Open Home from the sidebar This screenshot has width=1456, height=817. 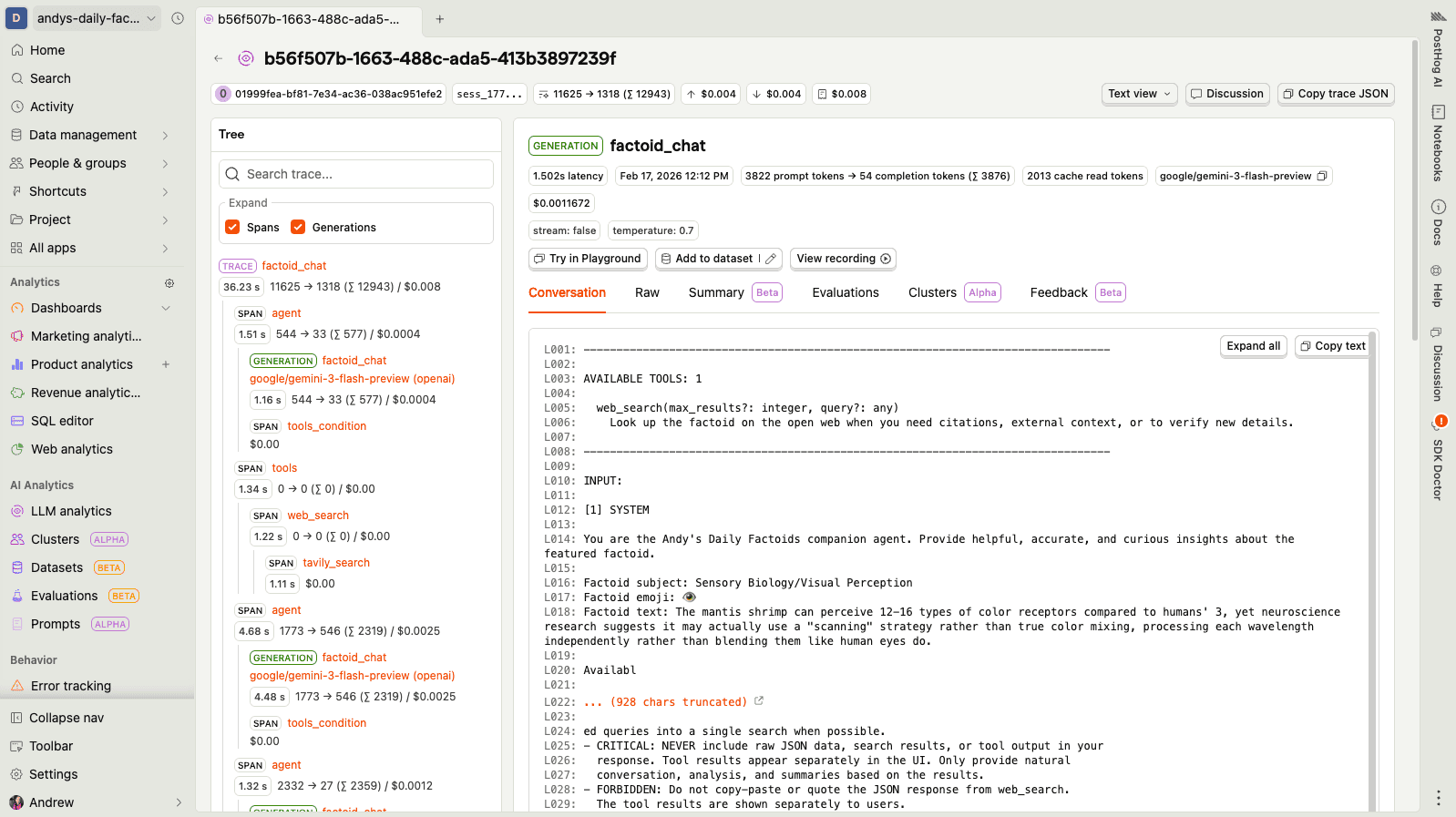coord(46,50)
